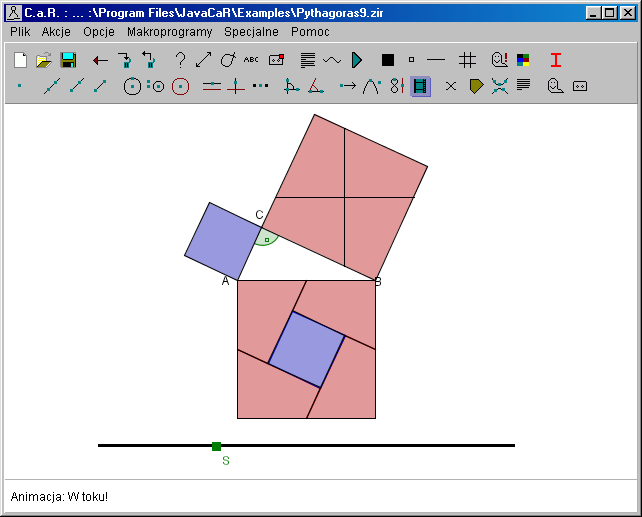Click the teal play triangle icon
The width and height of the screenshot is (642, 517).
pyautogui.click(x=357, y=60)
